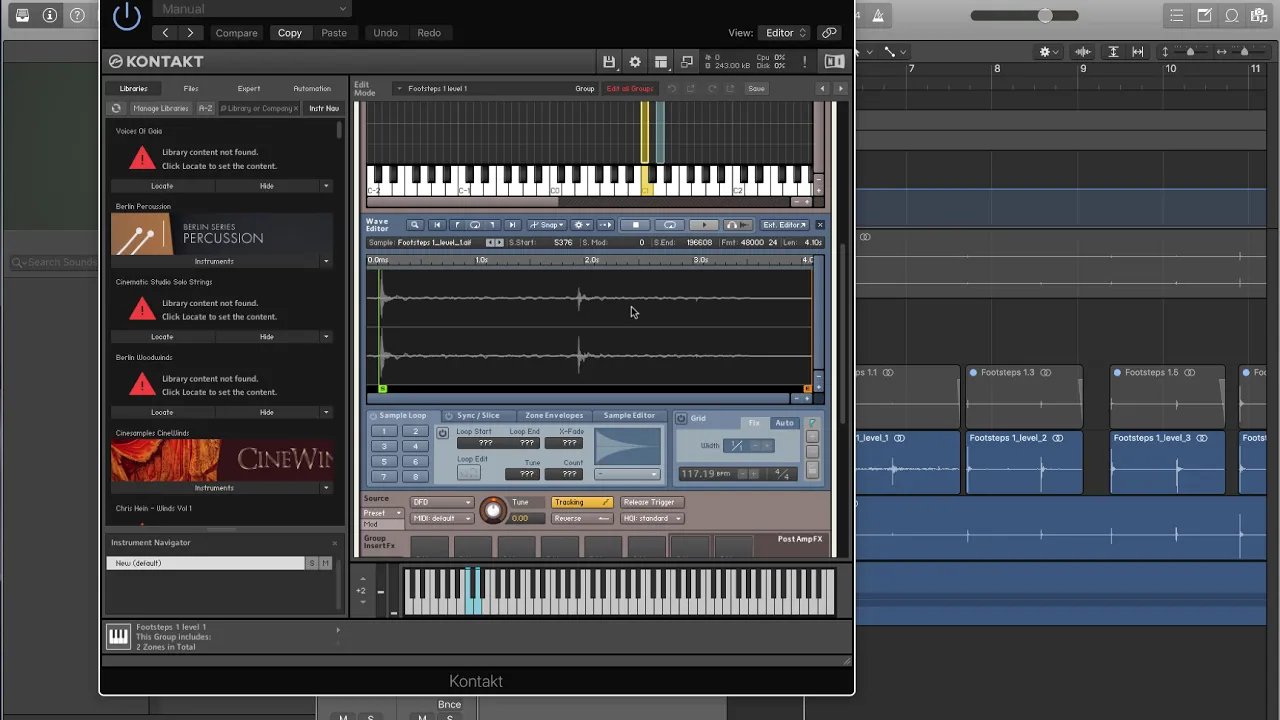The width and height of the screenshot is (1280, 720).
Task: Toggle headphone audition button
Action: pyautogui.click(x=737, y=225)
